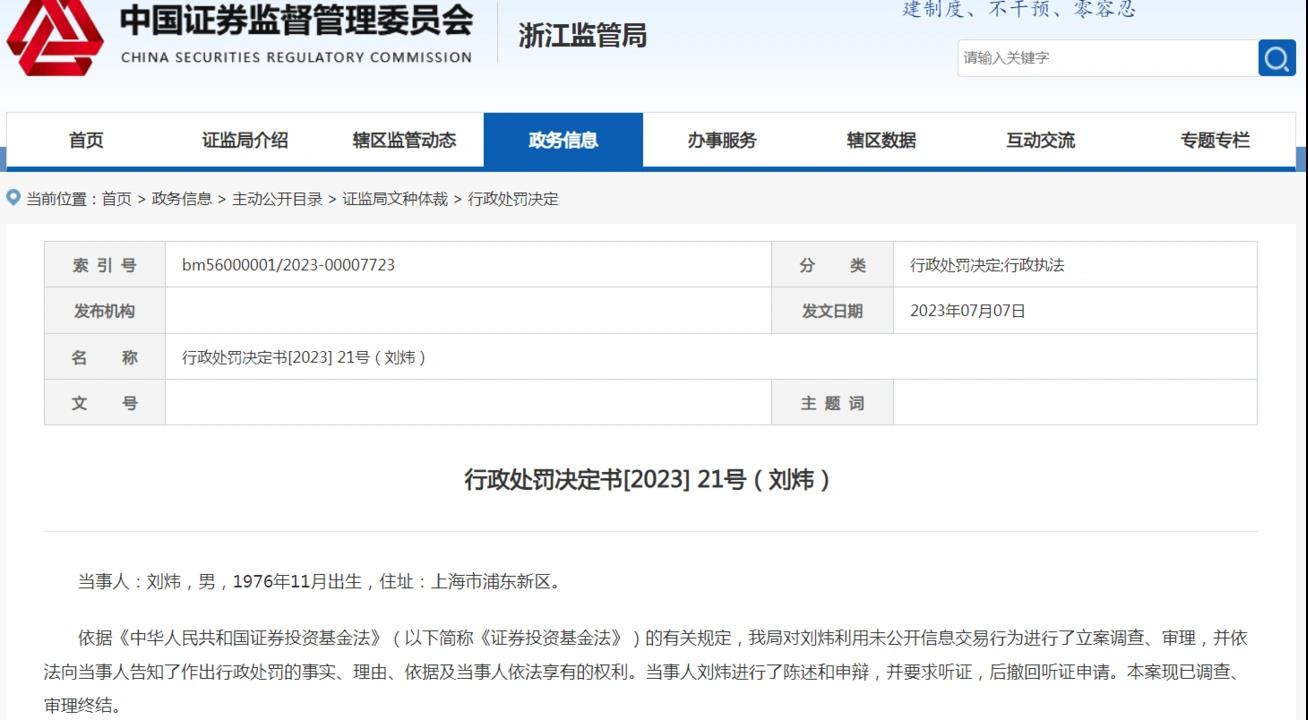Select the highlighted 政务信息 navigation tab
The height and width of the screenshot is (720, 1308).
(563, 140)
